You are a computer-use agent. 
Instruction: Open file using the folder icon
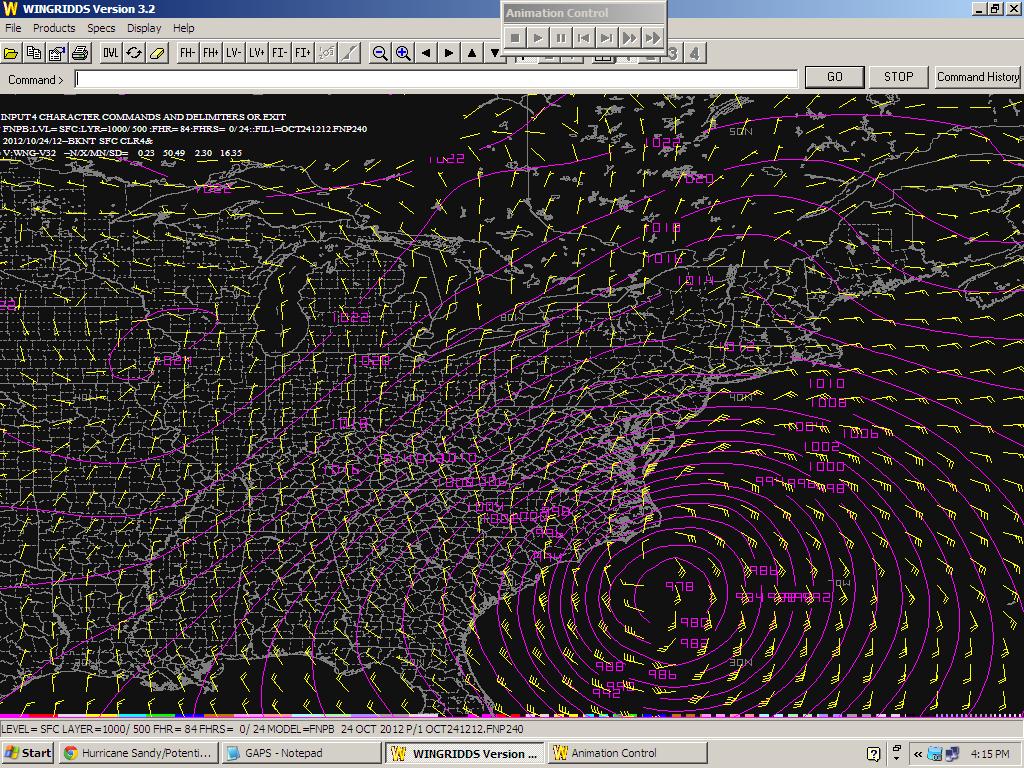tap(11, 53)
